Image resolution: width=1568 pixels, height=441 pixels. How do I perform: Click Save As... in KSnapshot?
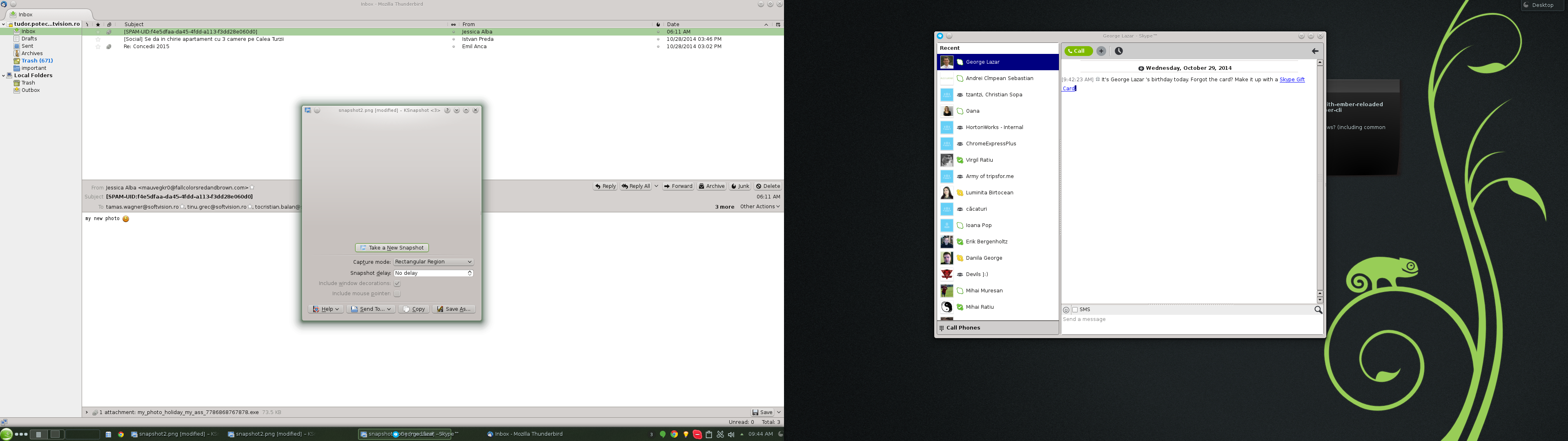pos(454,310)
